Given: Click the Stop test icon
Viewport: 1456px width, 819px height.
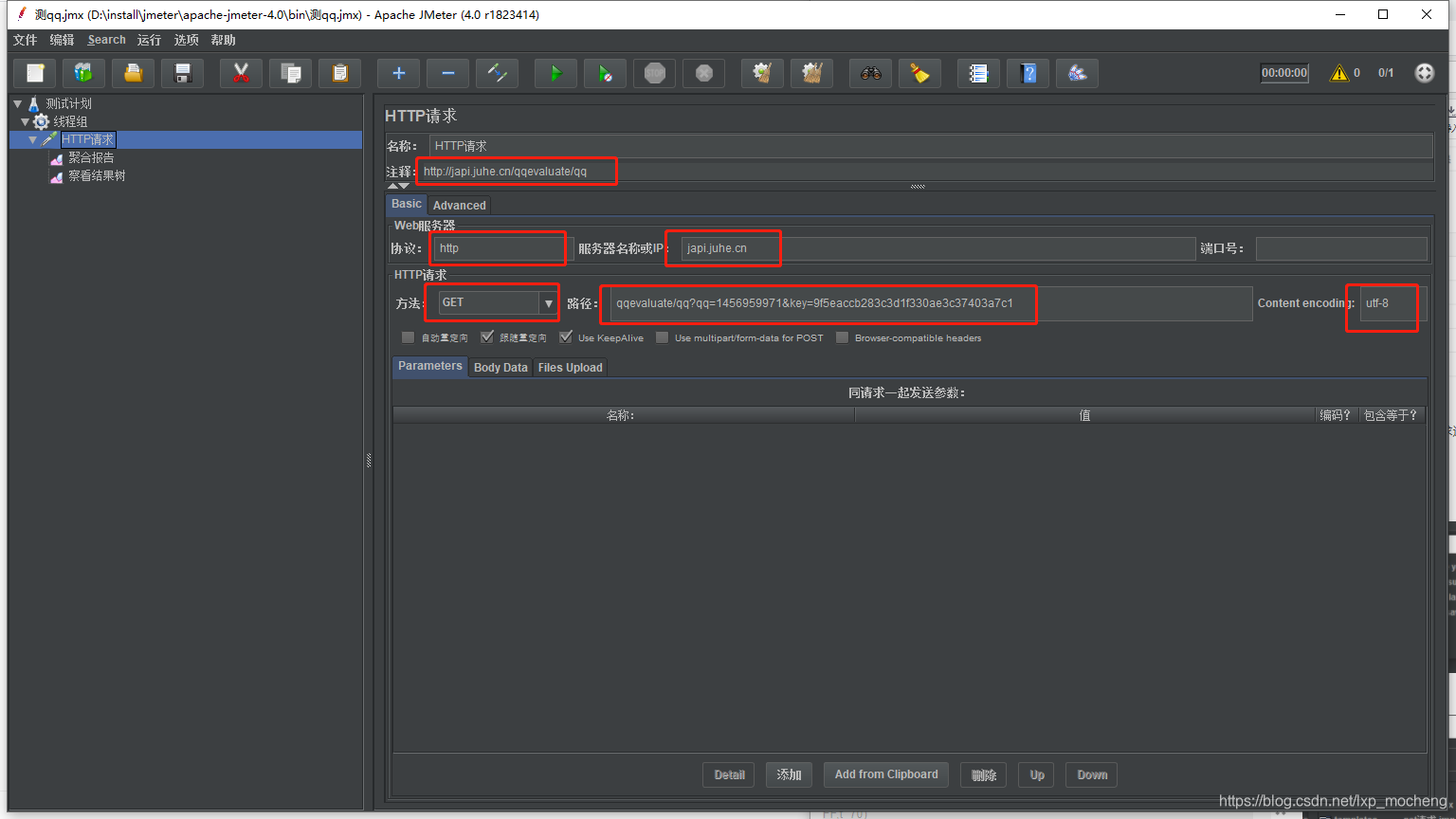Looking at the screenshot, I should click(654, 73).
